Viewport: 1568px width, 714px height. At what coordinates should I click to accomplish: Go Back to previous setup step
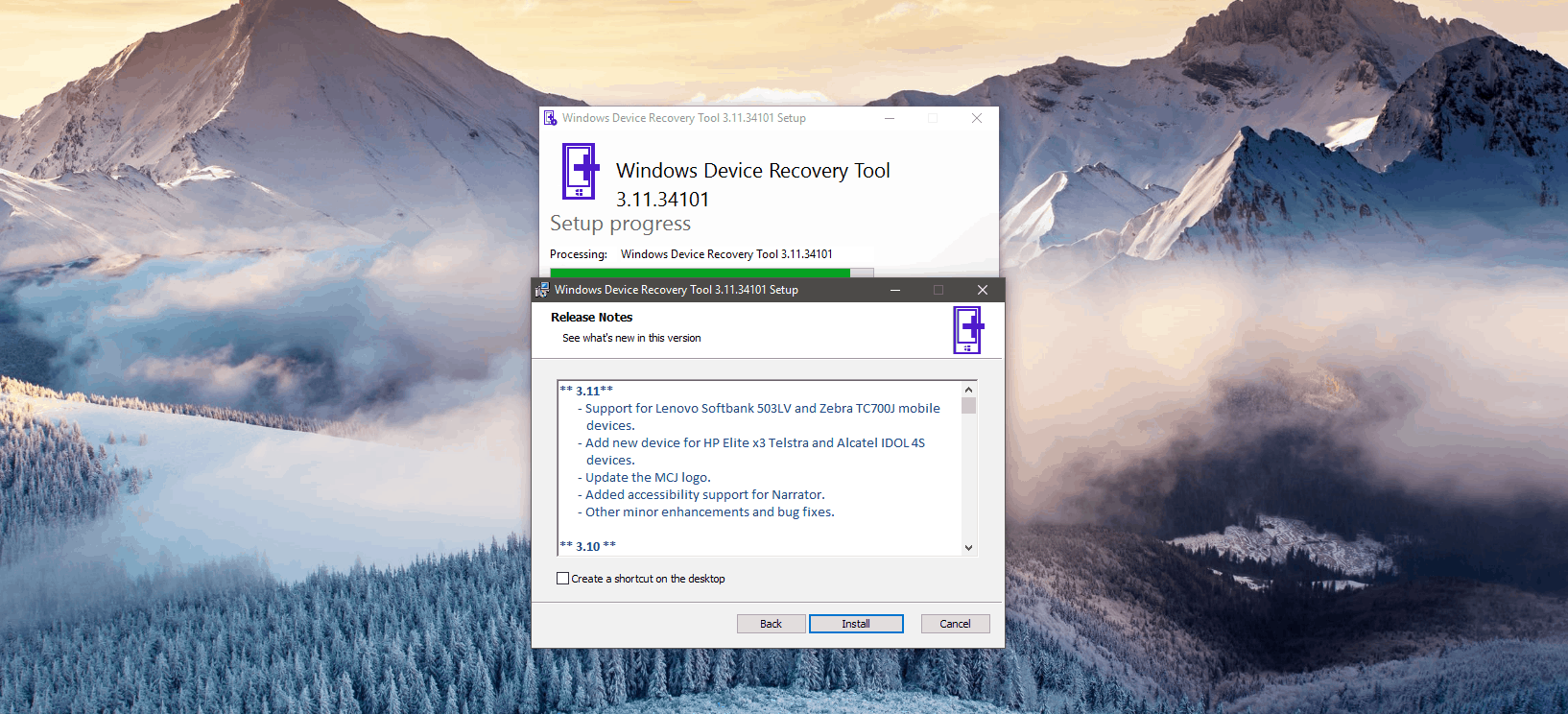771,624
